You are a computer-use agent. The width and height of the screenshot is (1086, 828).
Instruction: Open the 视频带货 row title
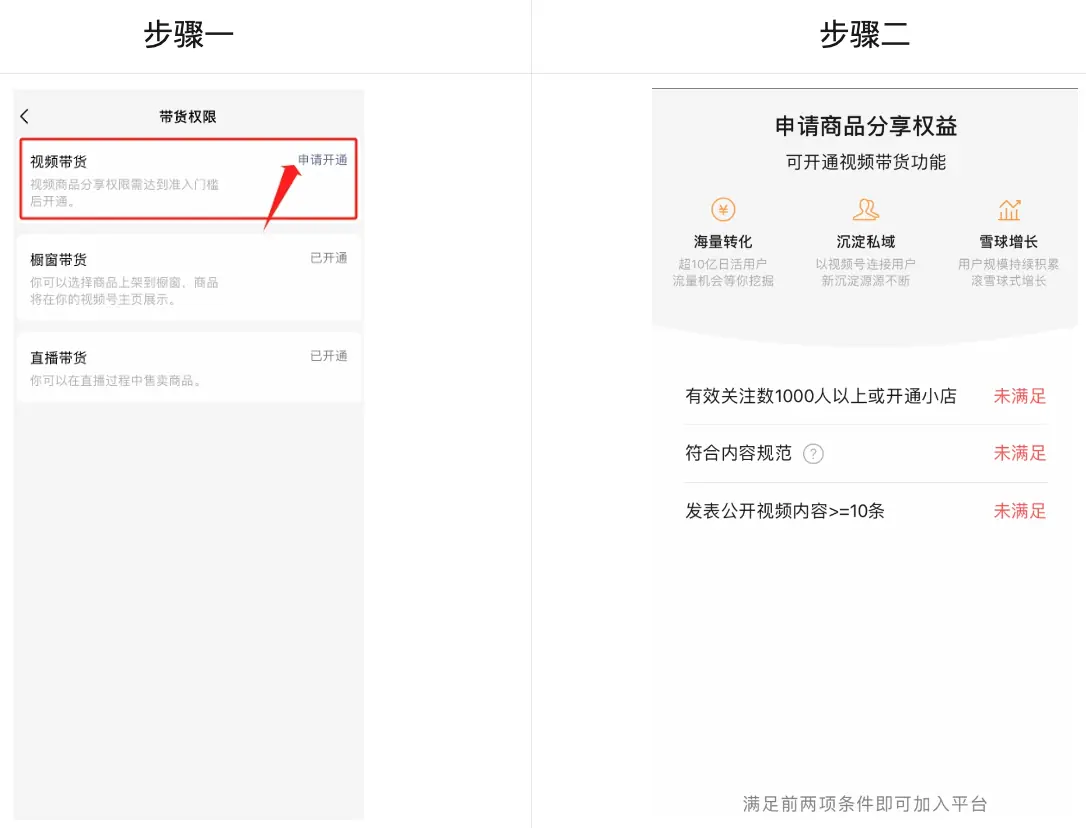coord(59,162)
